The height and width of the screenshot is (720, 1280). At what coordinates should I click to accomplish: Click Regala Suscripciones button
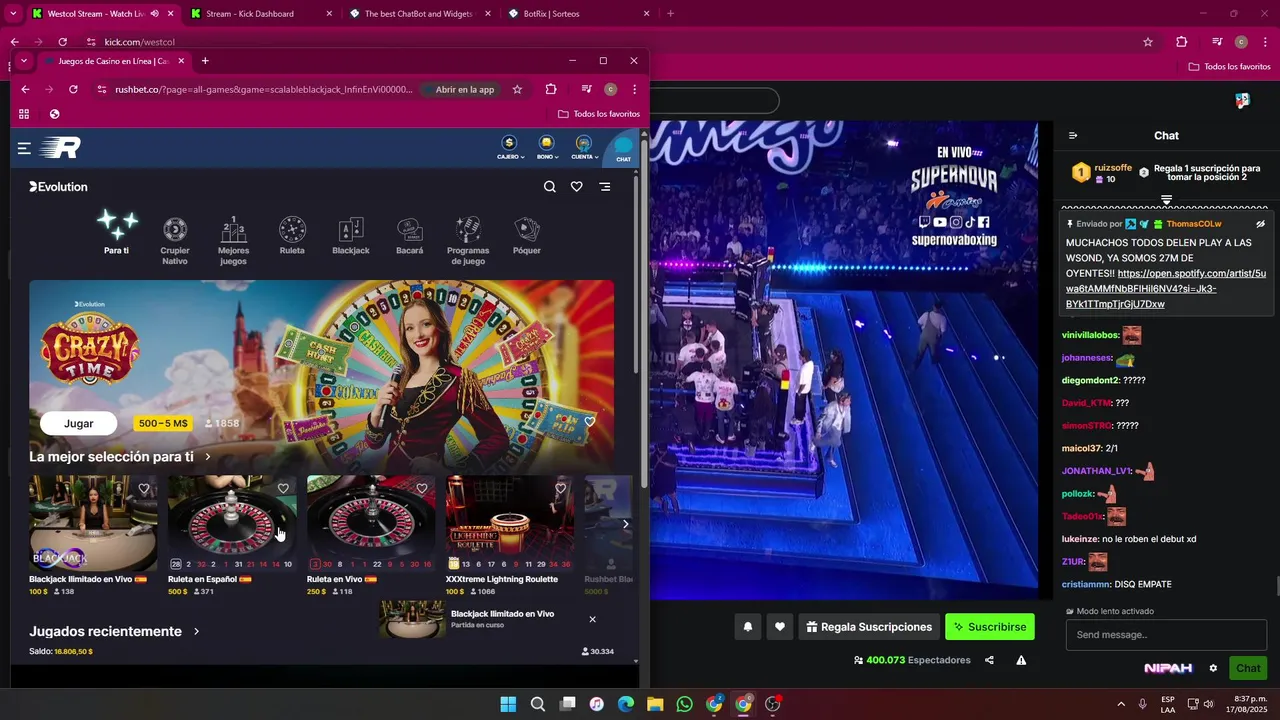coord(869,627)
